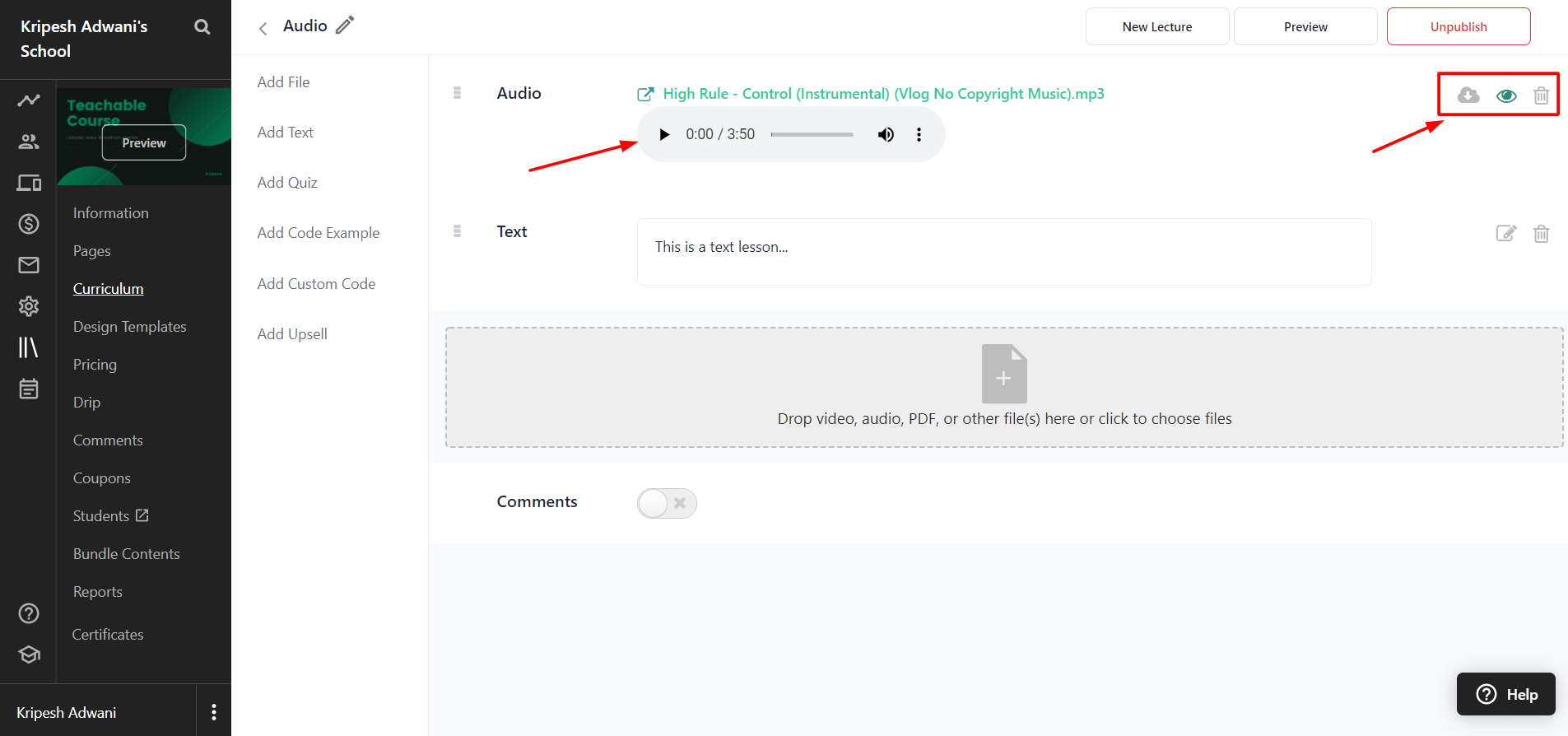Mute the audio player volume
The width and height of the screenshot is (1568, 736).
pyautogui.click(x=886, y=134)
